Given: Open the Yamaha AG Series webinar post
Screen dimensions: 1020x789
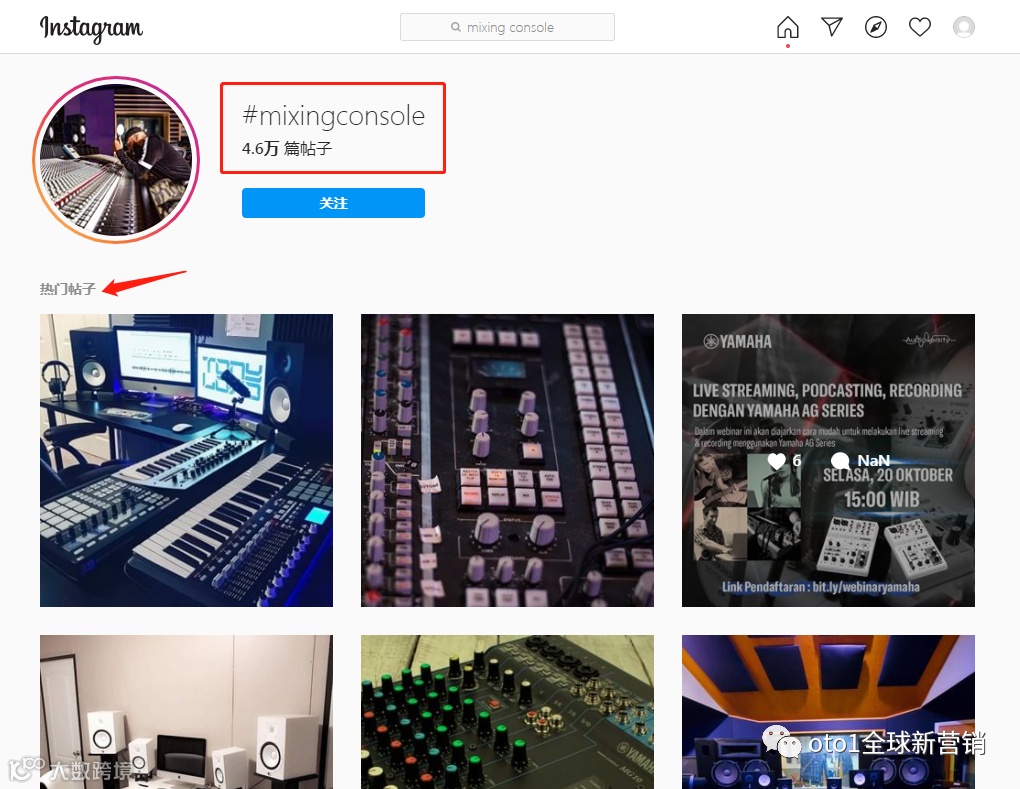Looking at the screenshot, I should point(828,461).
